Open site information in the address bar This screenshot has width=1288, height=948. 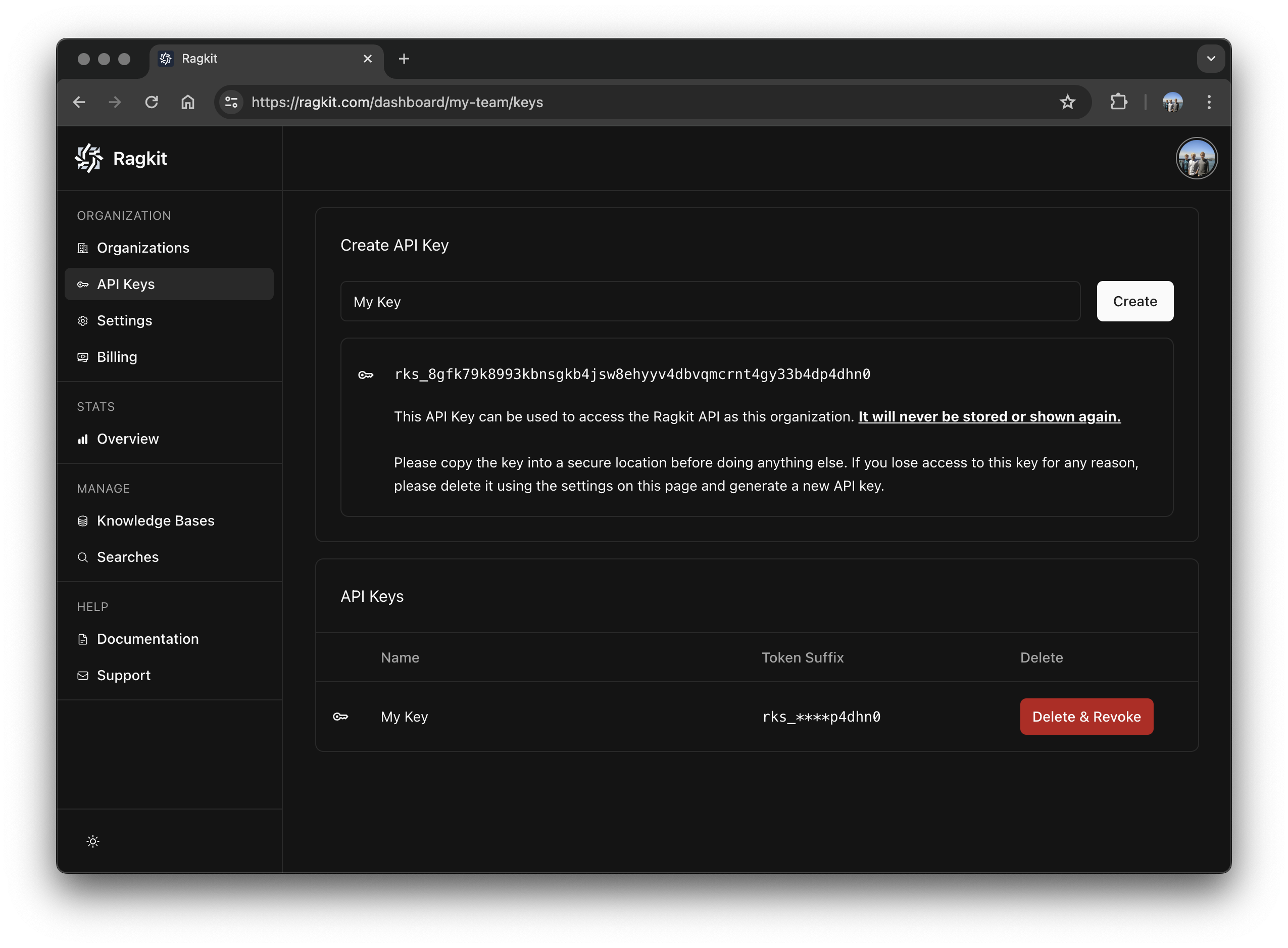(x=231, y=102)
